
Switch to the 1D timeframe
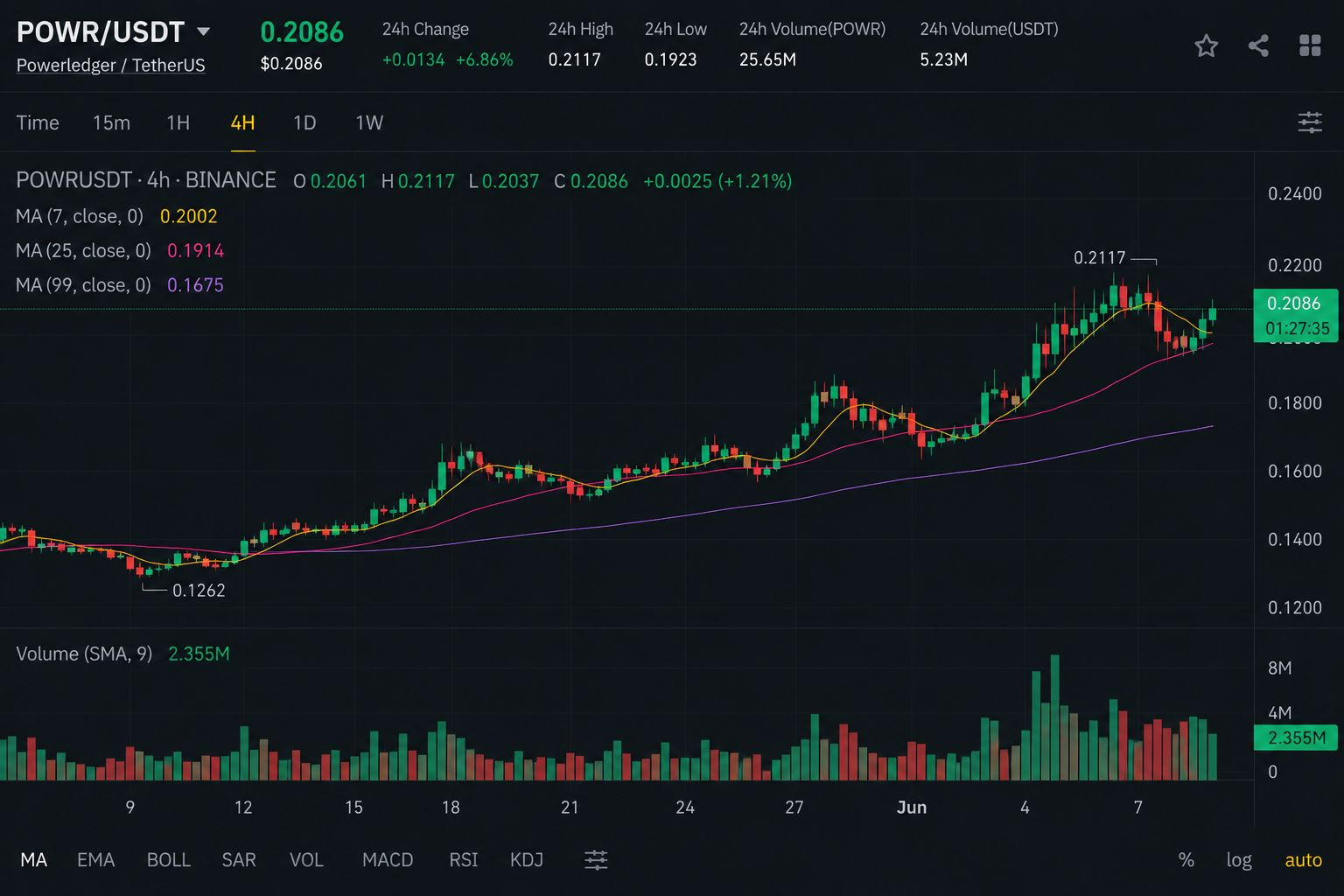click(x=304, y=122)
